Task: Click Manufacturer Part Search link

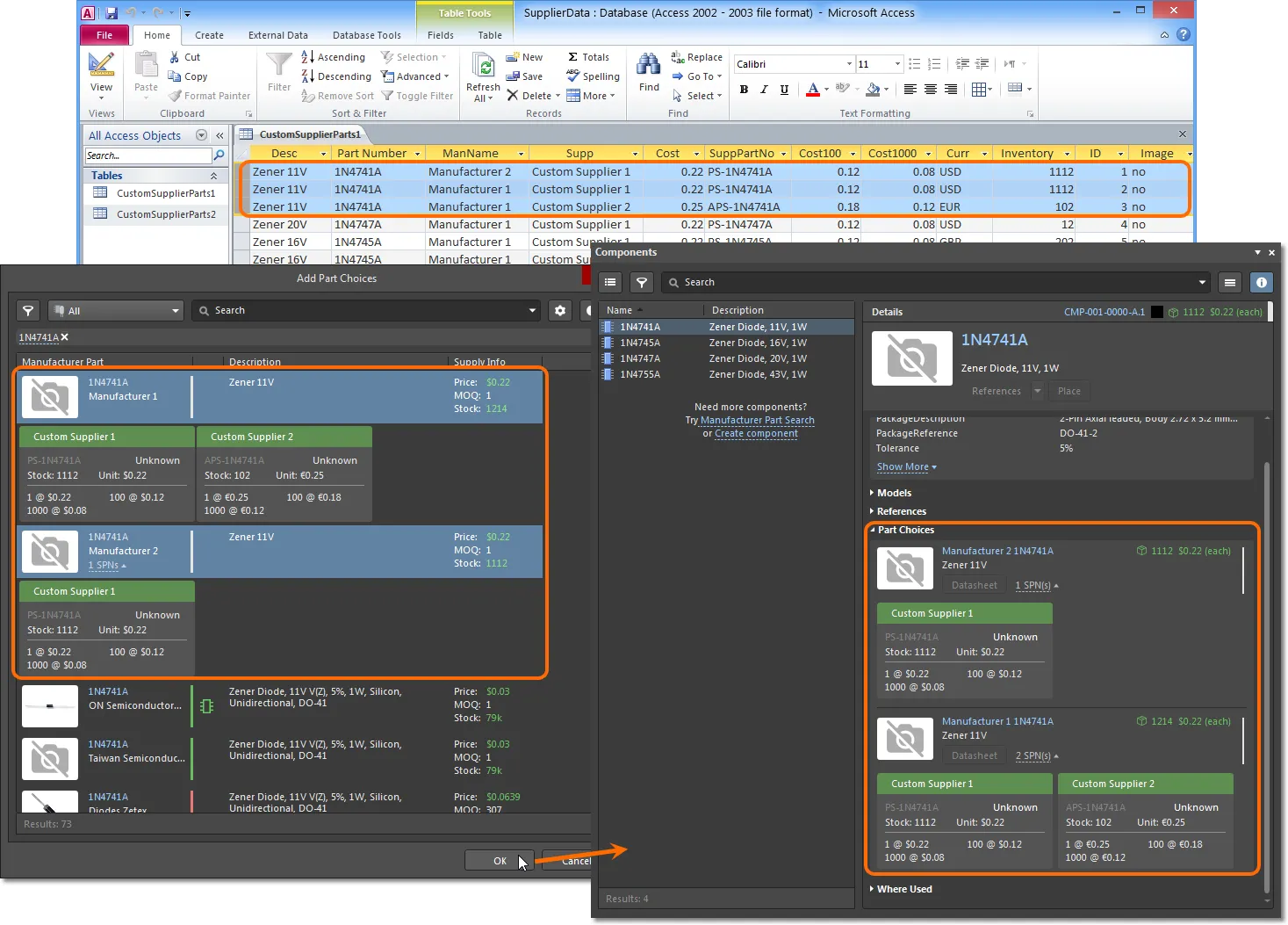Action: (758, 420)
